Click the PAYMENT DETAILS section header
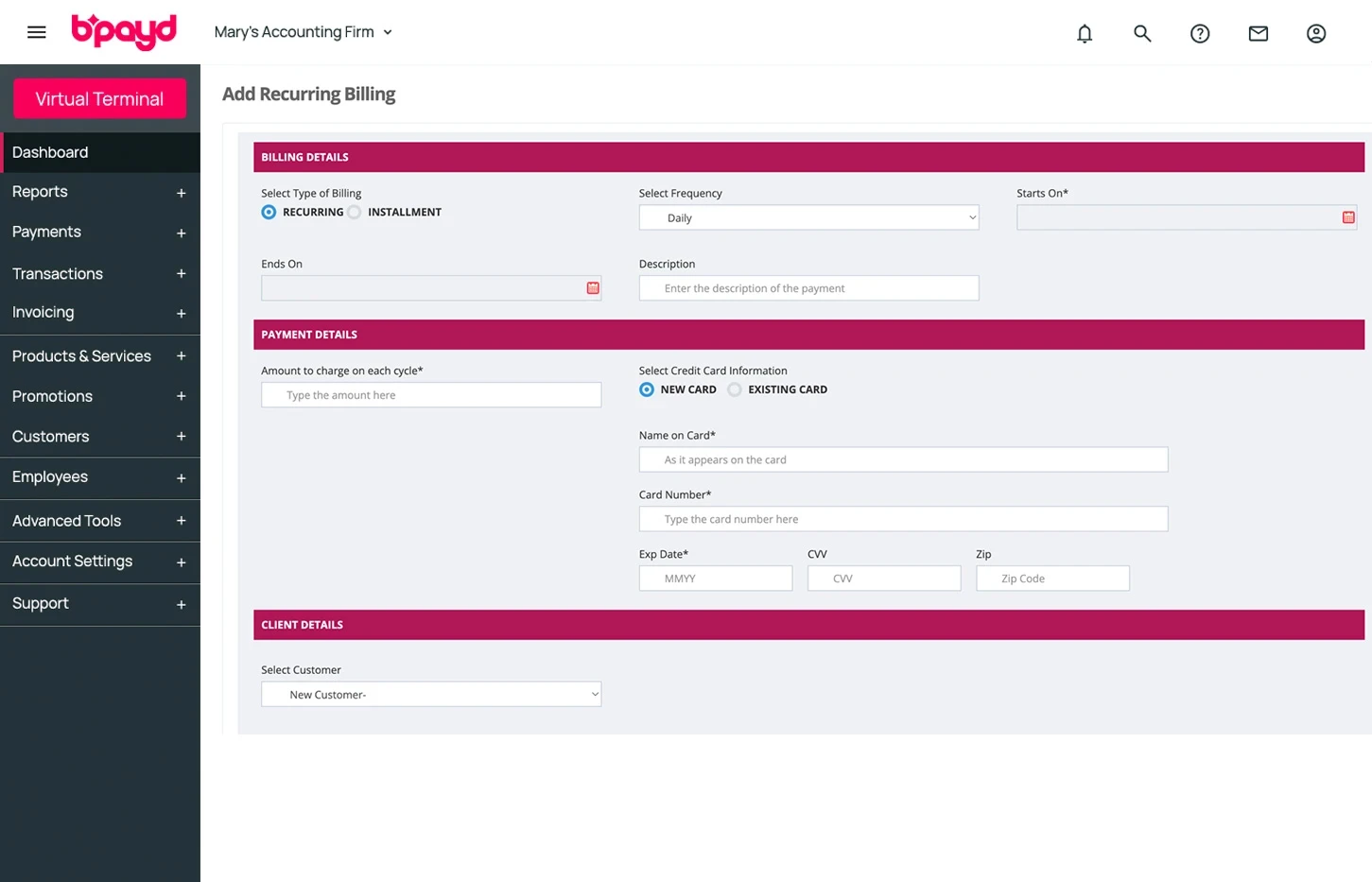The width and height of the screenshot is (1372, 882). pyautogui.click(x=808, y=335)
